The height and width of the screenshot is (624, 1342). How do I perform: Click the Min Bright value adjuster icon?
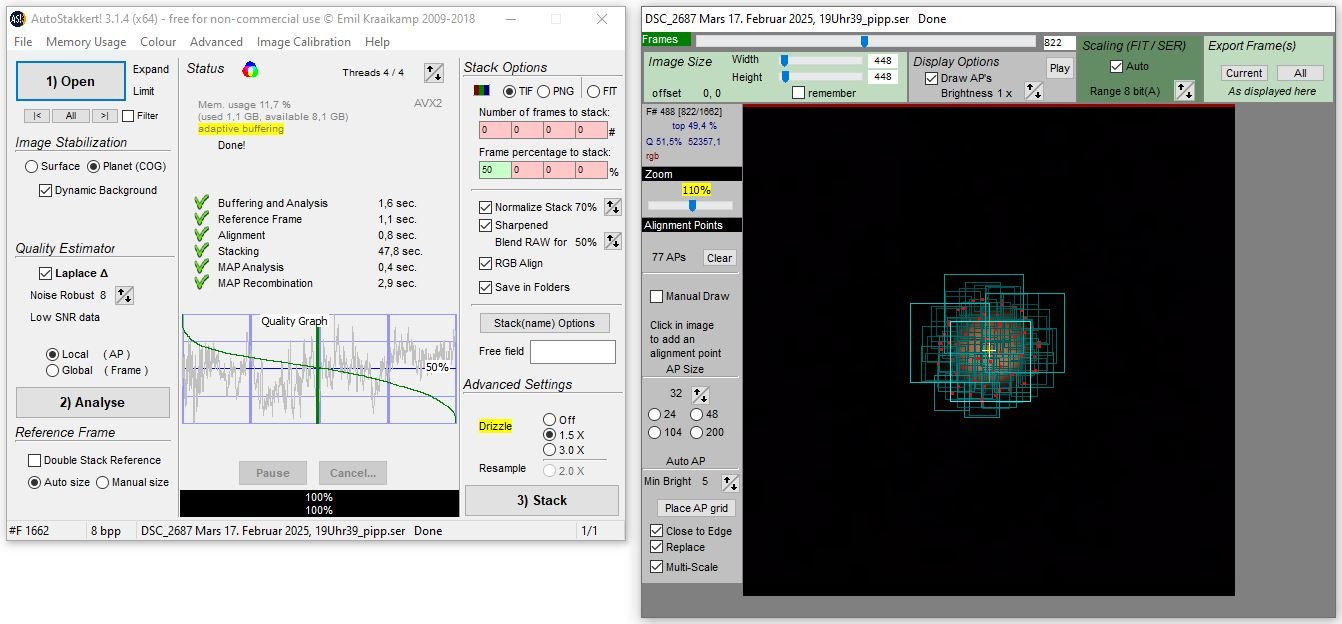pyautogui.click(x=730, y=482)
